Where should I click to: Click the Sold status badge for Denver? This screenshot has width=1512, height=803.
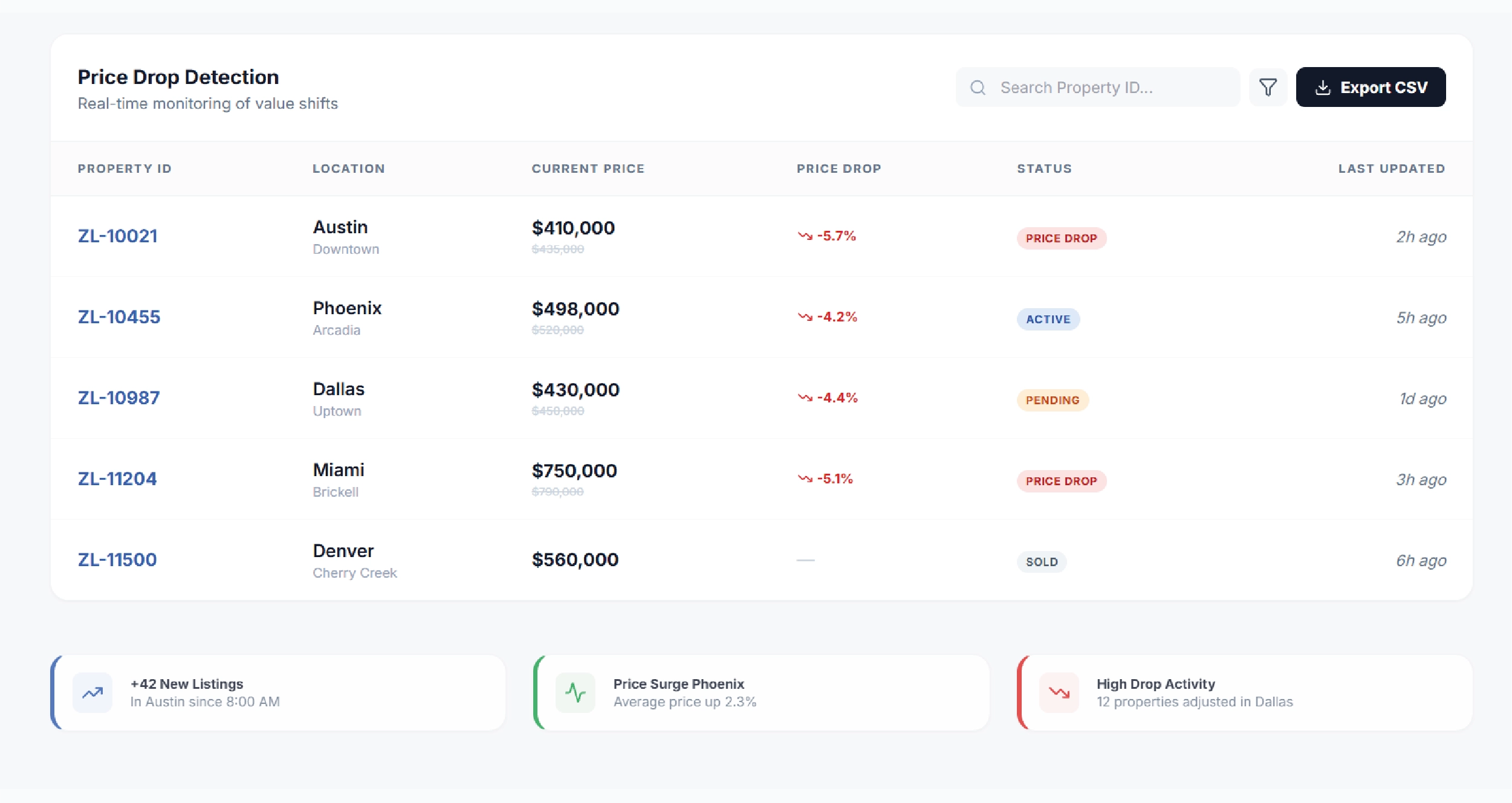(x=1041, y=562)
